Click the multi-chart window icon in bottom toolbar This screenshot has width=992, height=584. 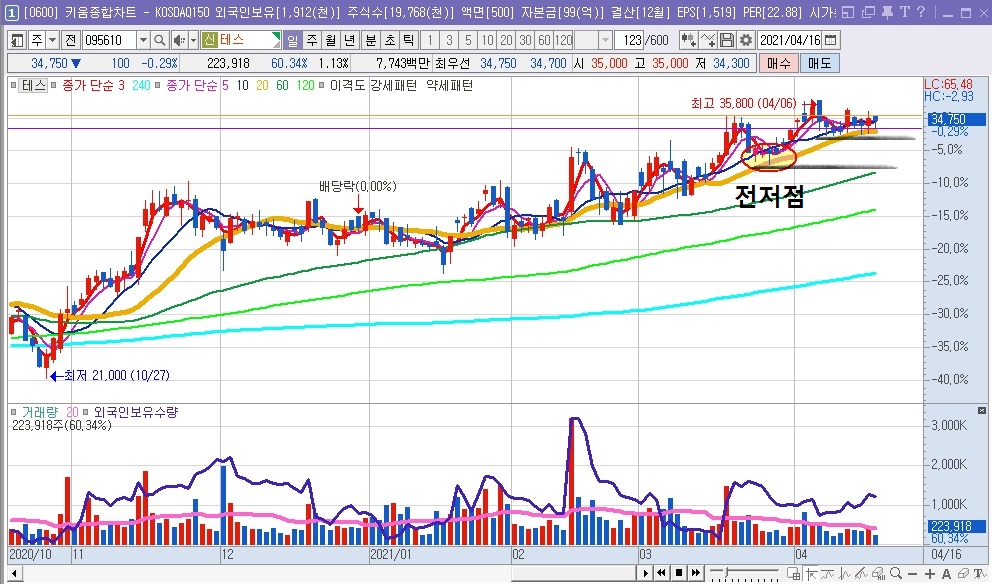[x=794, y=574]
